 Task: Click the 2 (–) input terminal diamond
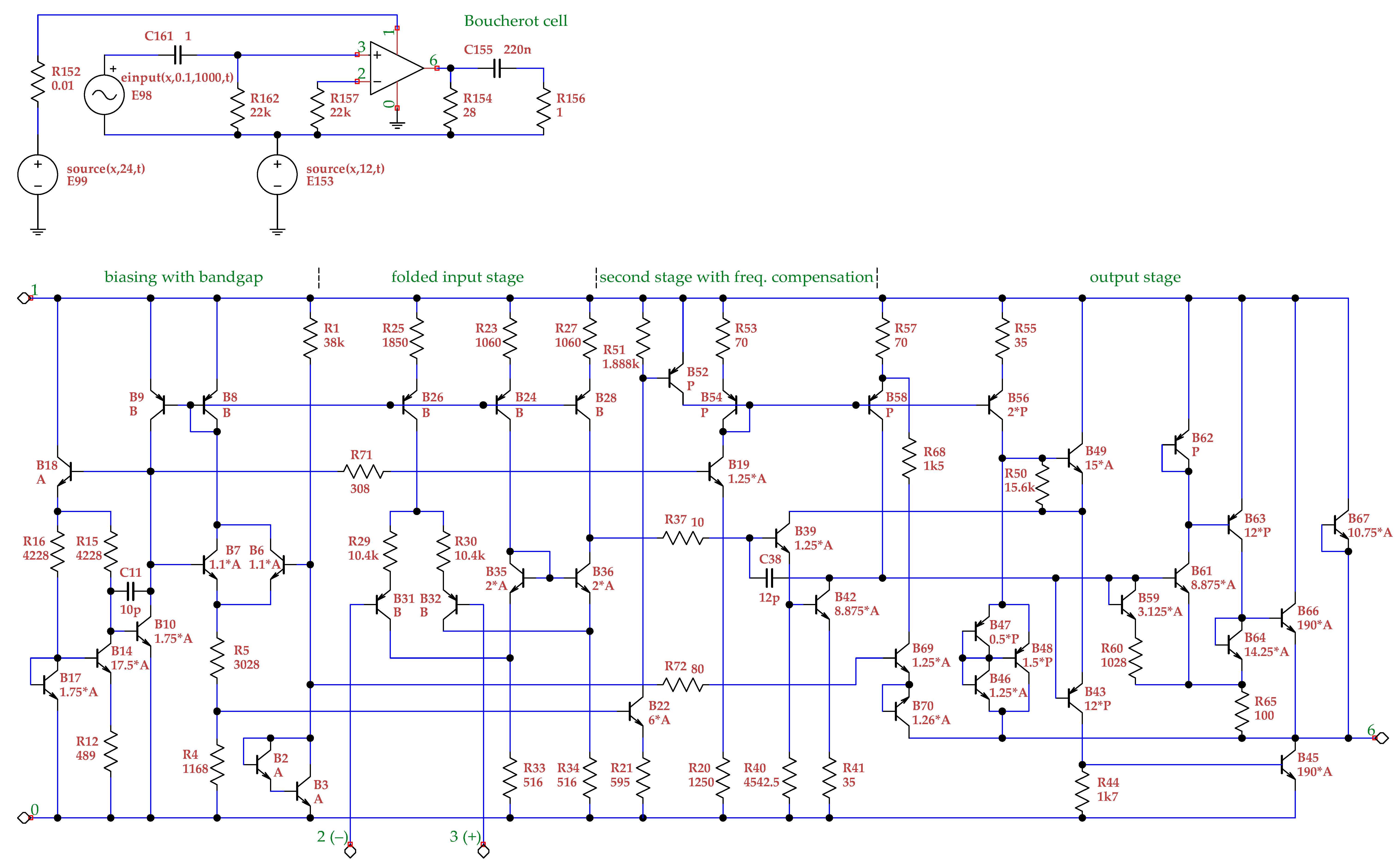350,852
